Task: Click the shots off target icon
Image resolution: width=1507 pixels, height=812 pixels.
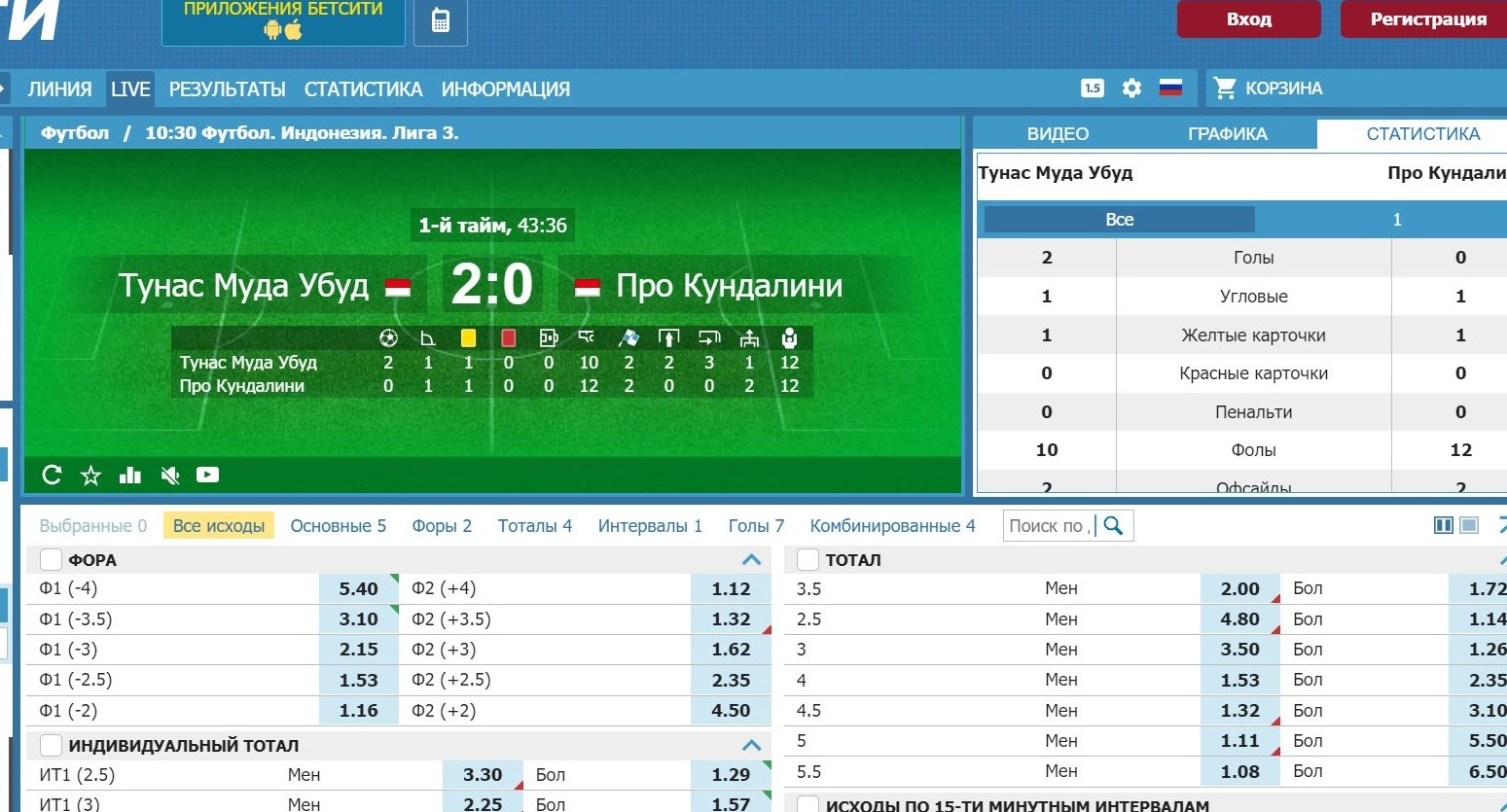Action: [709, 337]
